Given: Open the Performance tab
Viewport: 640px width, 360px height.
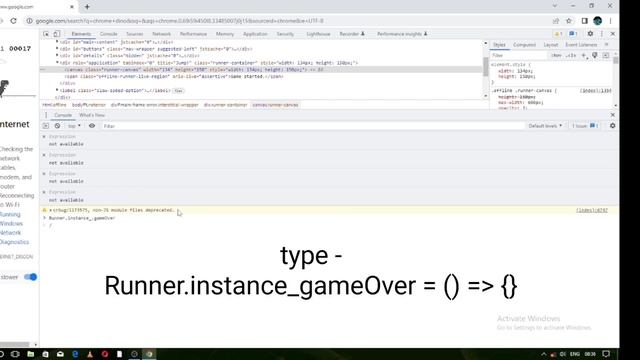Looking at the screenshot, I should pos(193,34).
